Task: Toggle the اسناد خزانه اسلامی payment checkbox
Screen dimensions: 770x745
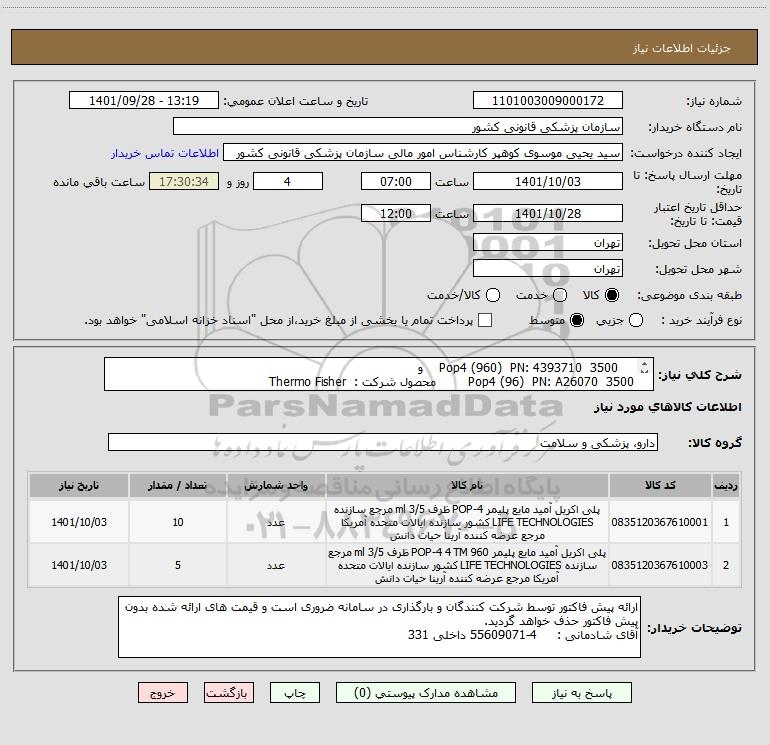Action: [485, 320]
